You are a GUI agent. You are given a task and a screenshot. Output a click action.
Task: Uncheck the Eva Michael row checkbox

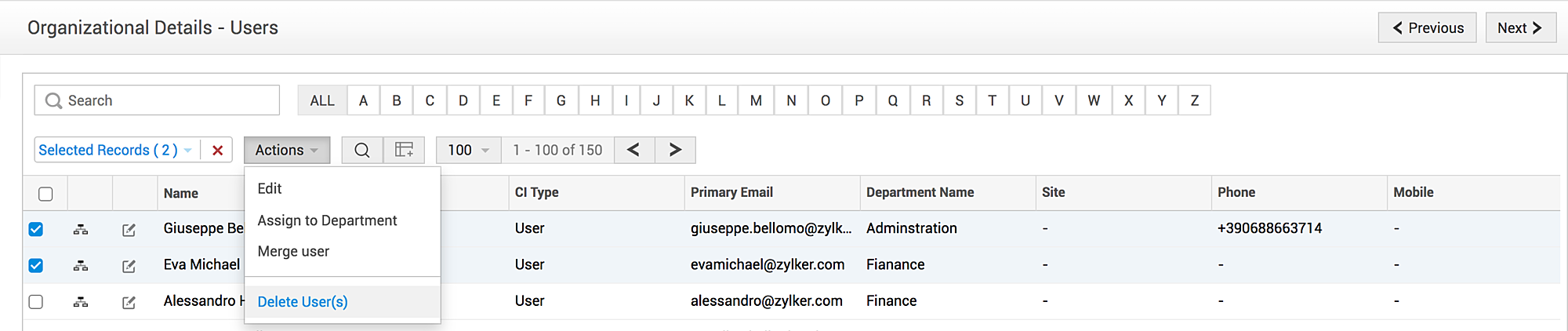pyautogui.click(x=36, y=265)
